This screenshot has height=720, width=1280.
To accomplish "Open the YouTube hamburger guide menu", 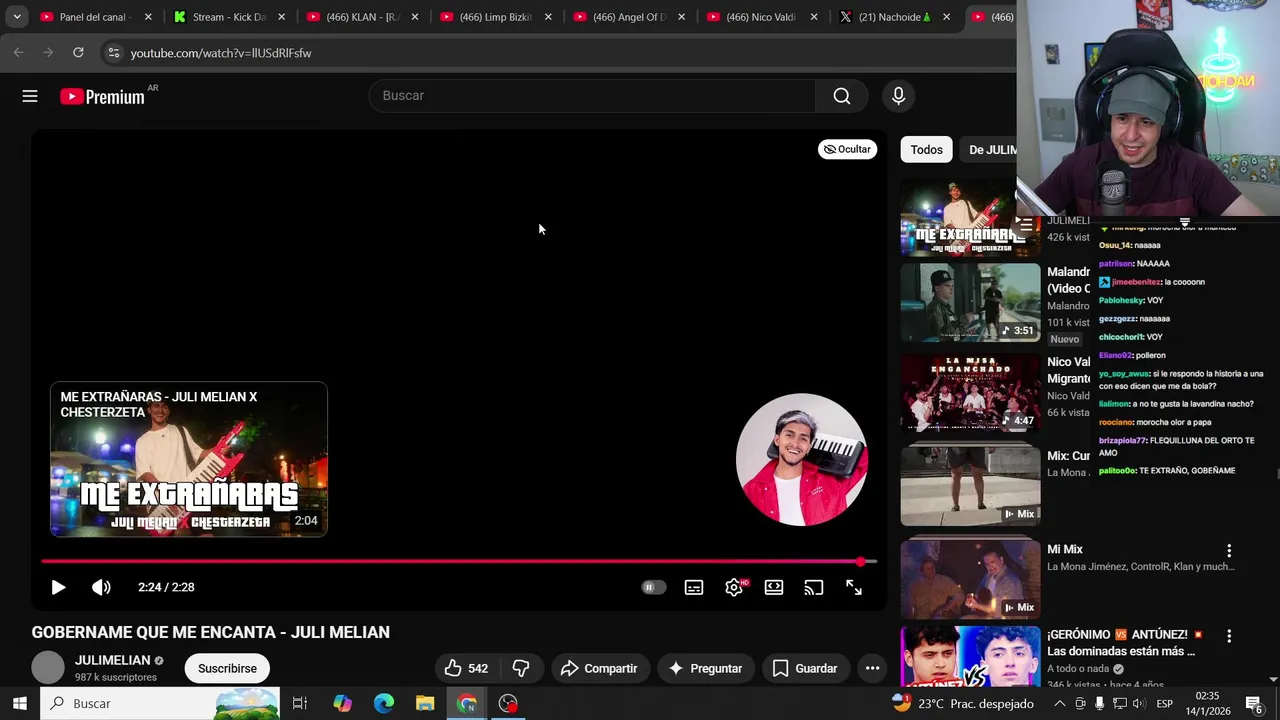I will coord(30,96).
